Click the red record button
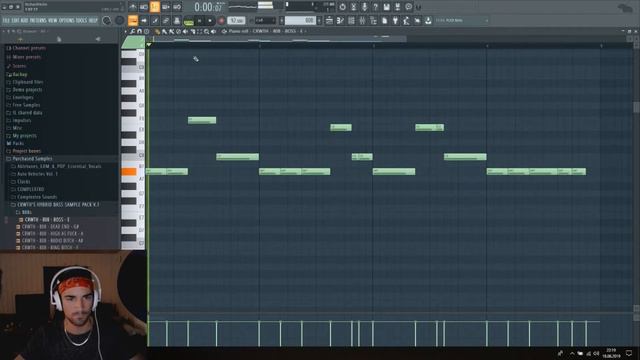The width and height of the screenshot is (640, 360). click(x=221, y=20)
